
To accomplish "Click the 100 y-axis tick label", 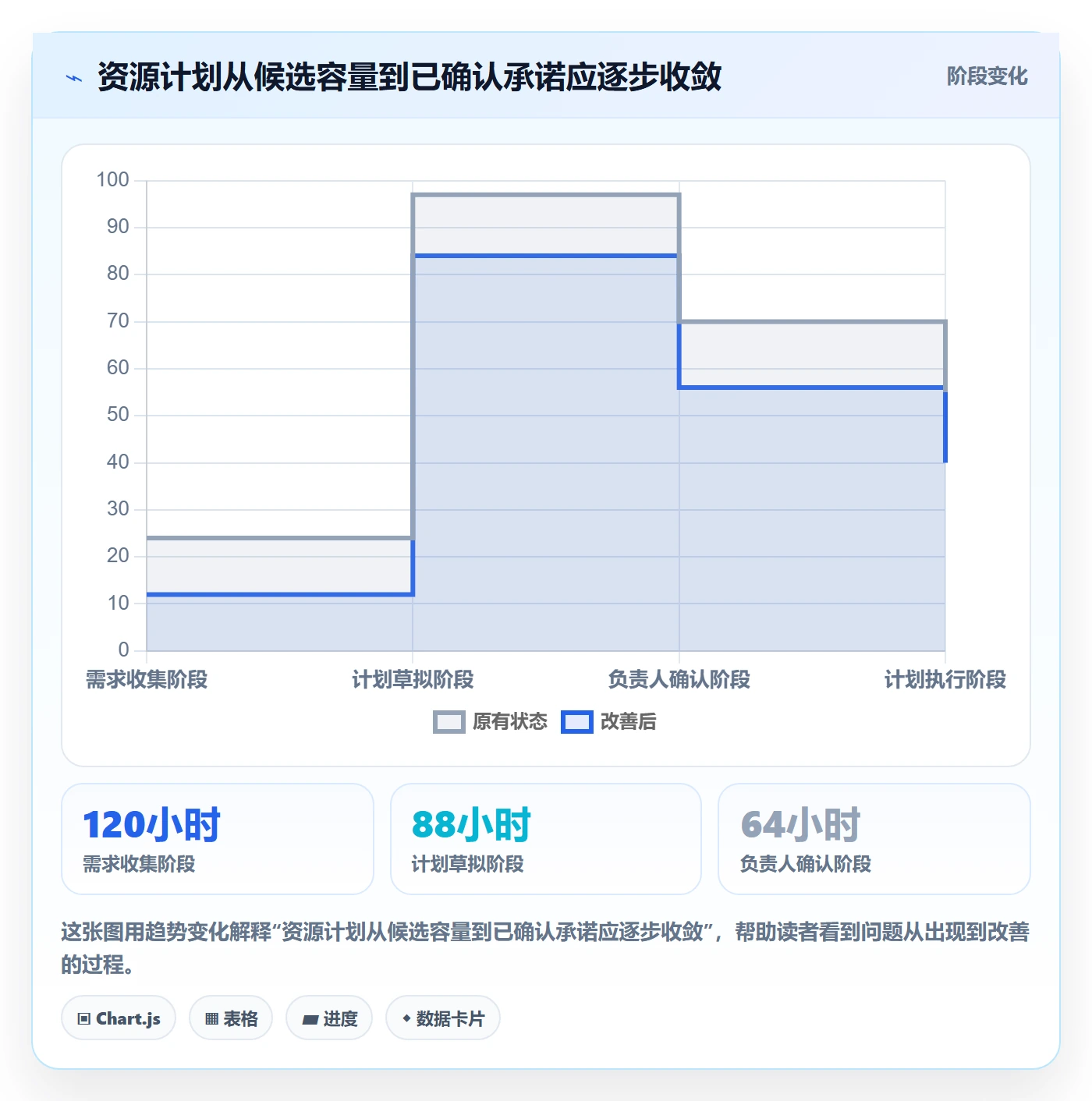I will (x=112, y=180).
